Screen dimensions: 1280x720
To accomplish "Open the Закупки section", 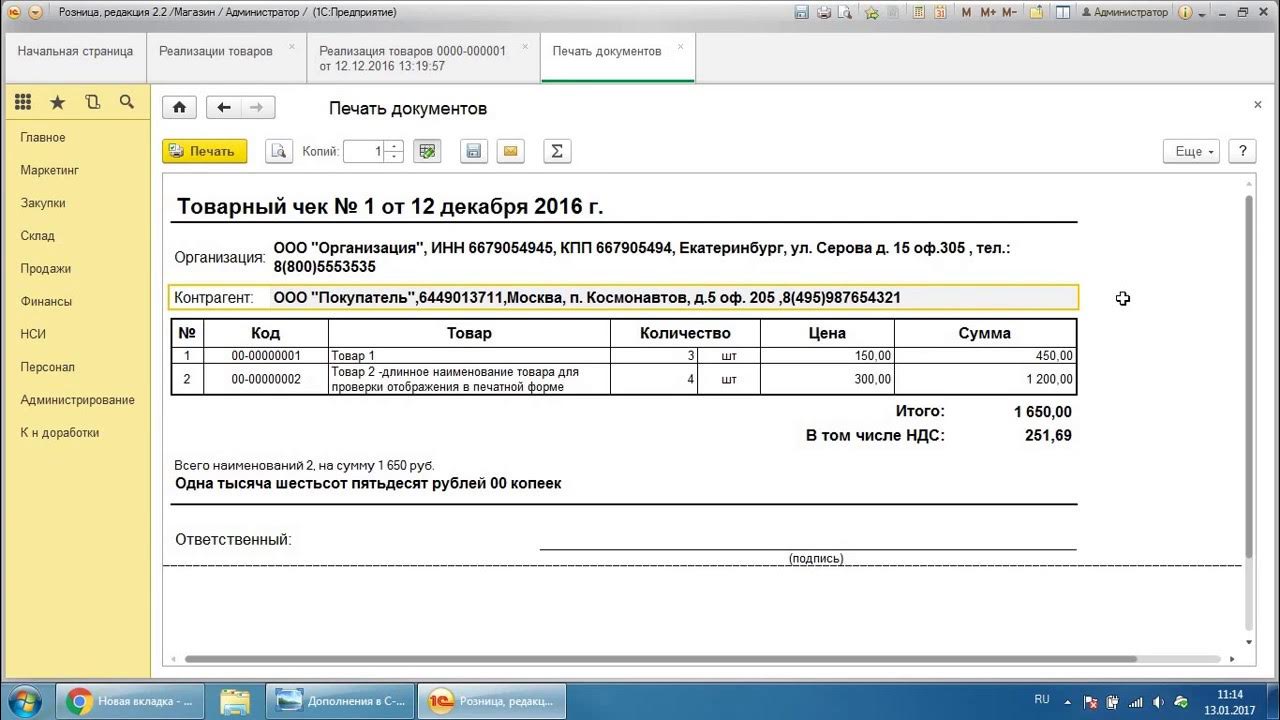I will [x=43, y=203].
